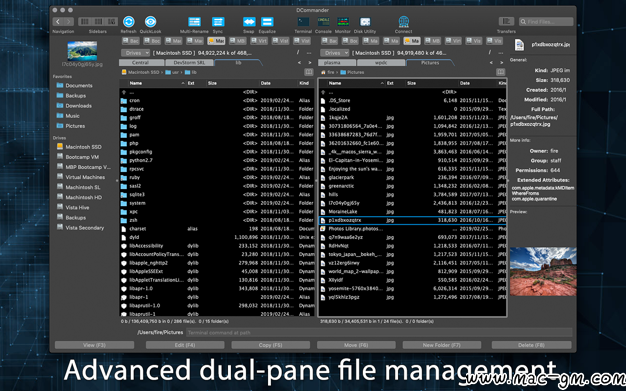The height and width of the screenshot is (391, 626).
Task: Open QuickLook from the toolbar
Action: [151, 22]
